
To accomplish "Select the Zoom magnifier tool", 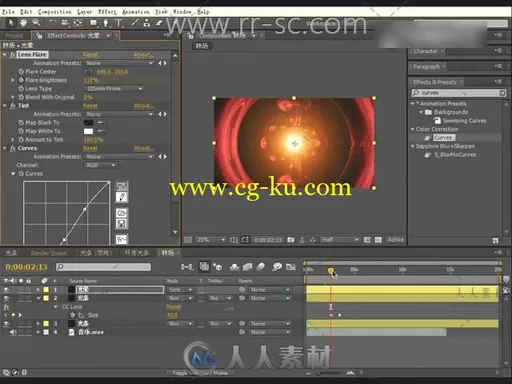I will (x=36, y=23).
